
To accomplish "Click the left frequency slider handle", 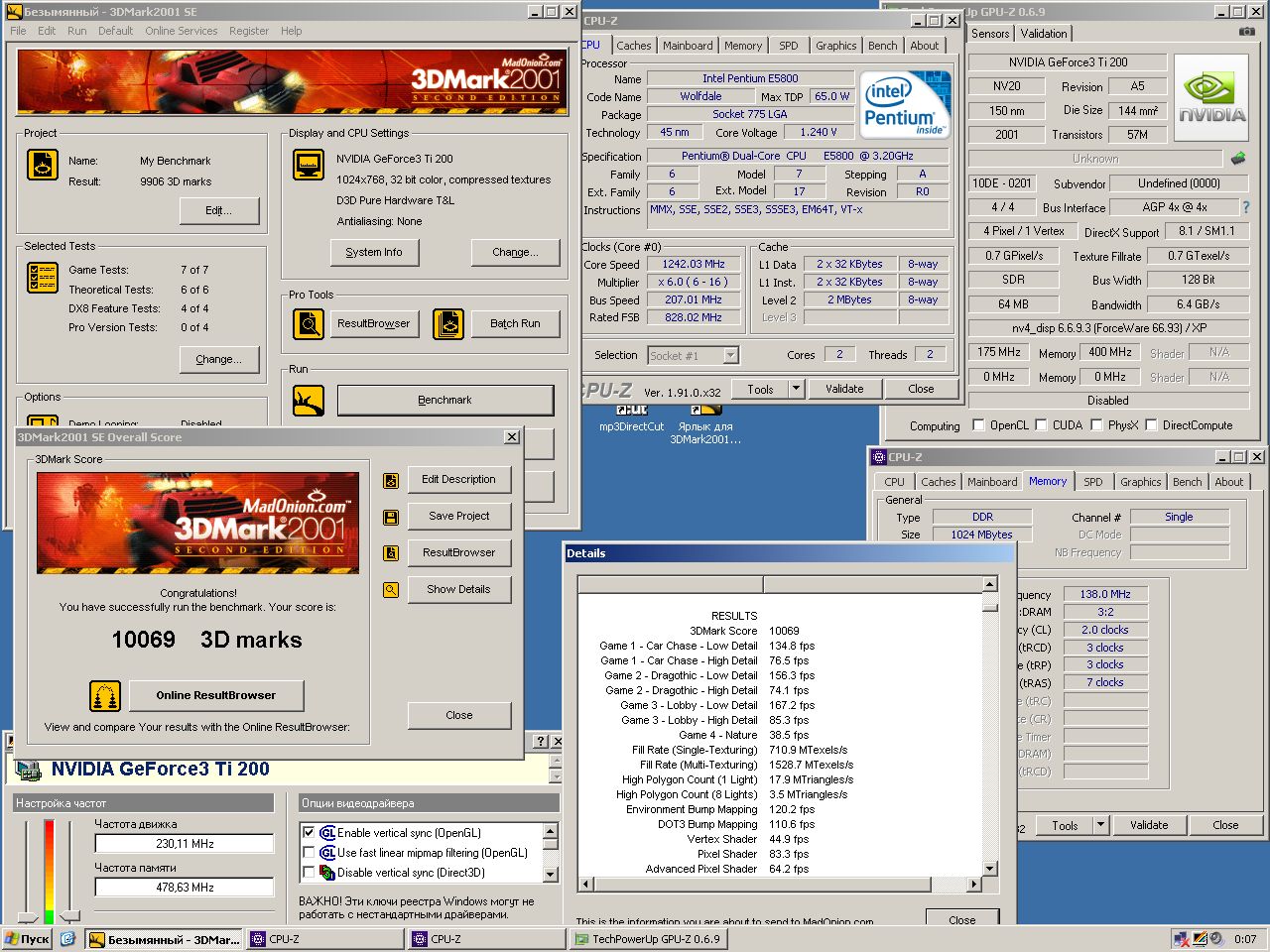I will [x=28, y=917].
